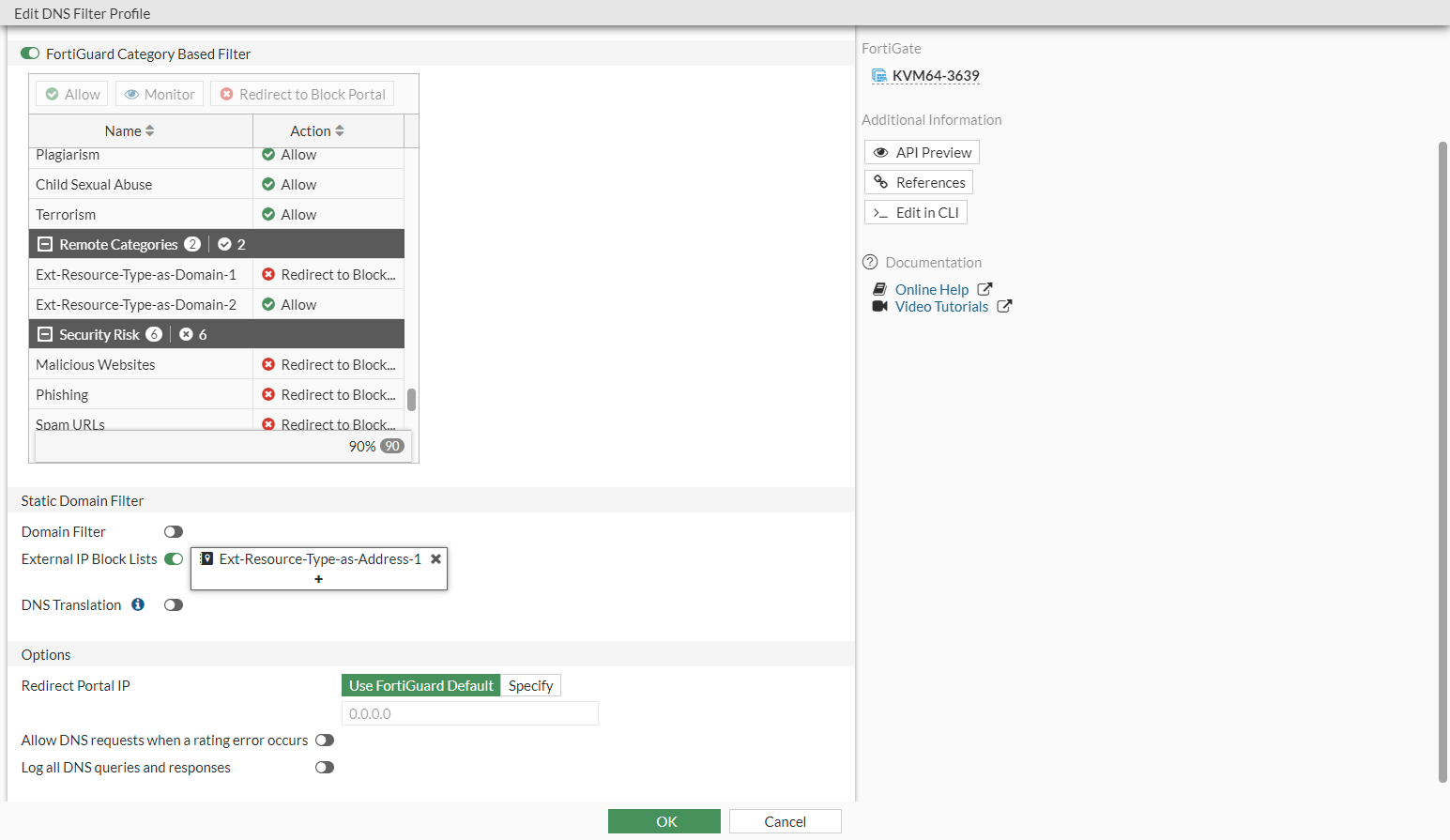The width and height of the screenshot is (1450, 840).
Task: Click the book icon beside Online Help
Action: point(879,289)
